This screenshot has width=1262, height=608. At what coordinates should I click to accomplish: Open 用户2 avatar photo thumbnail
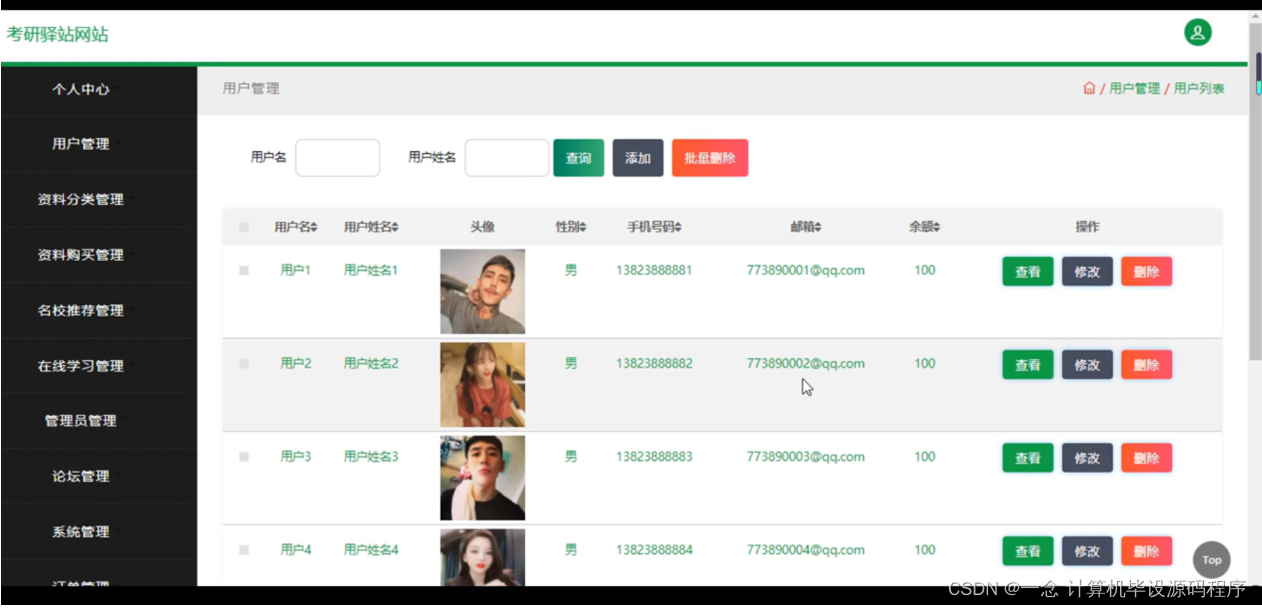pyautogui.click(x=482, y=385)
